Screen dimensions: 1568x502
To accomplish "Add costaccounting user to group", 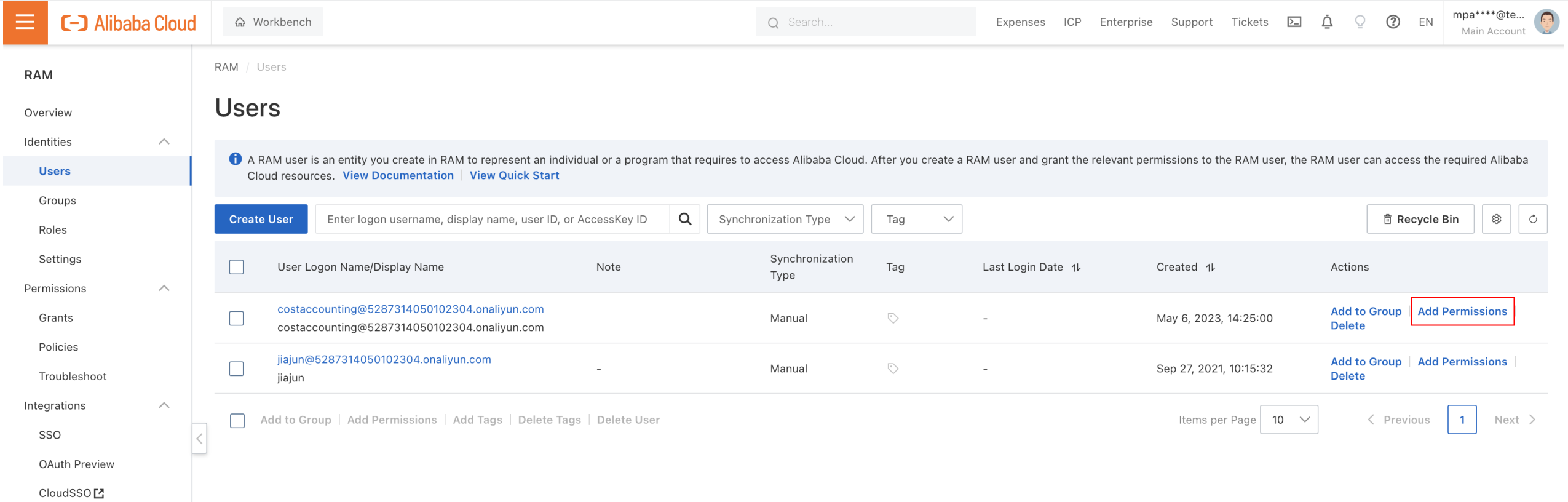I will click(x=1366, y=311).
